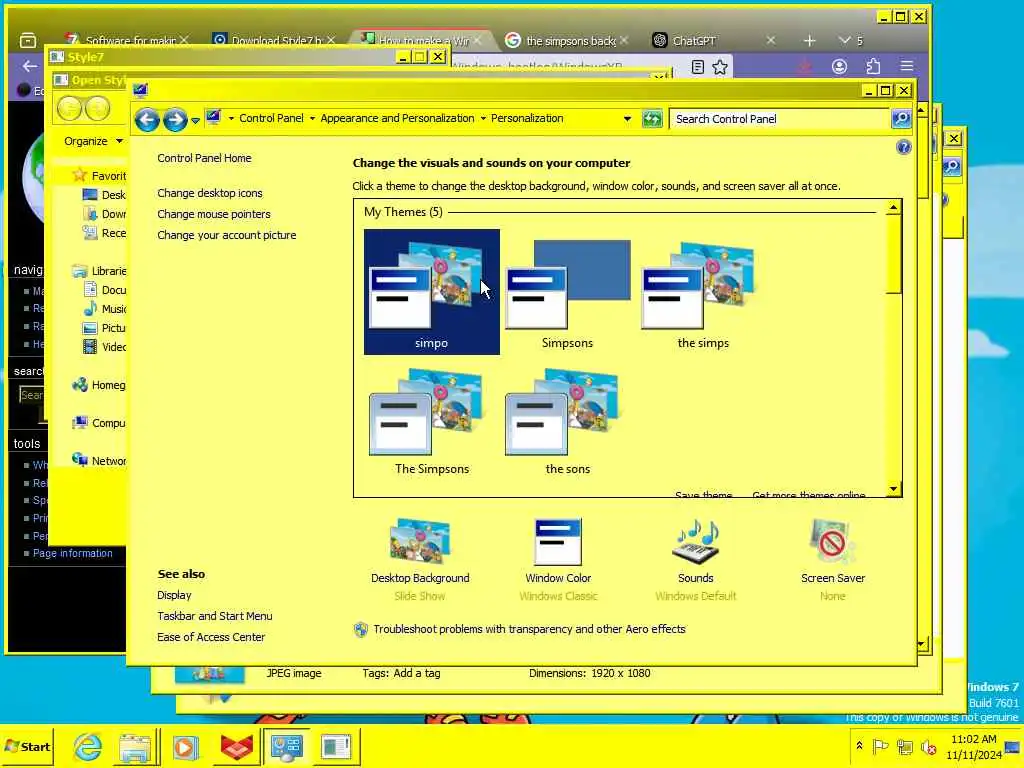Screen dimensions: 1024x768
Task: Open Change desktop icons link
Action: pyautogui.click(x=210, y=193)
